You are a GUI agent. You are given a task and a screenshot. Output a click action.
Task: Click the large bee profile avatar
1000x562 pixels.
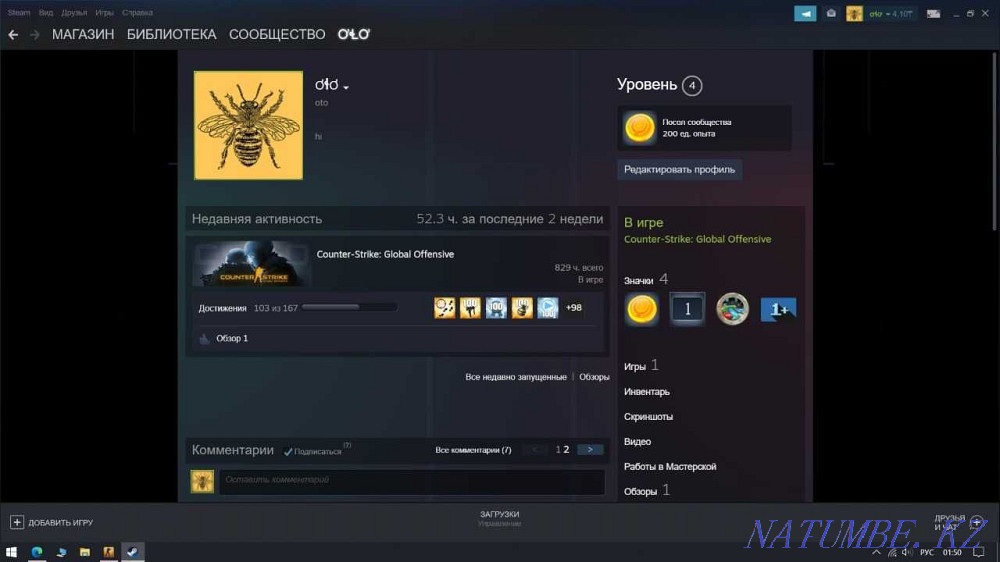(248, 125)
